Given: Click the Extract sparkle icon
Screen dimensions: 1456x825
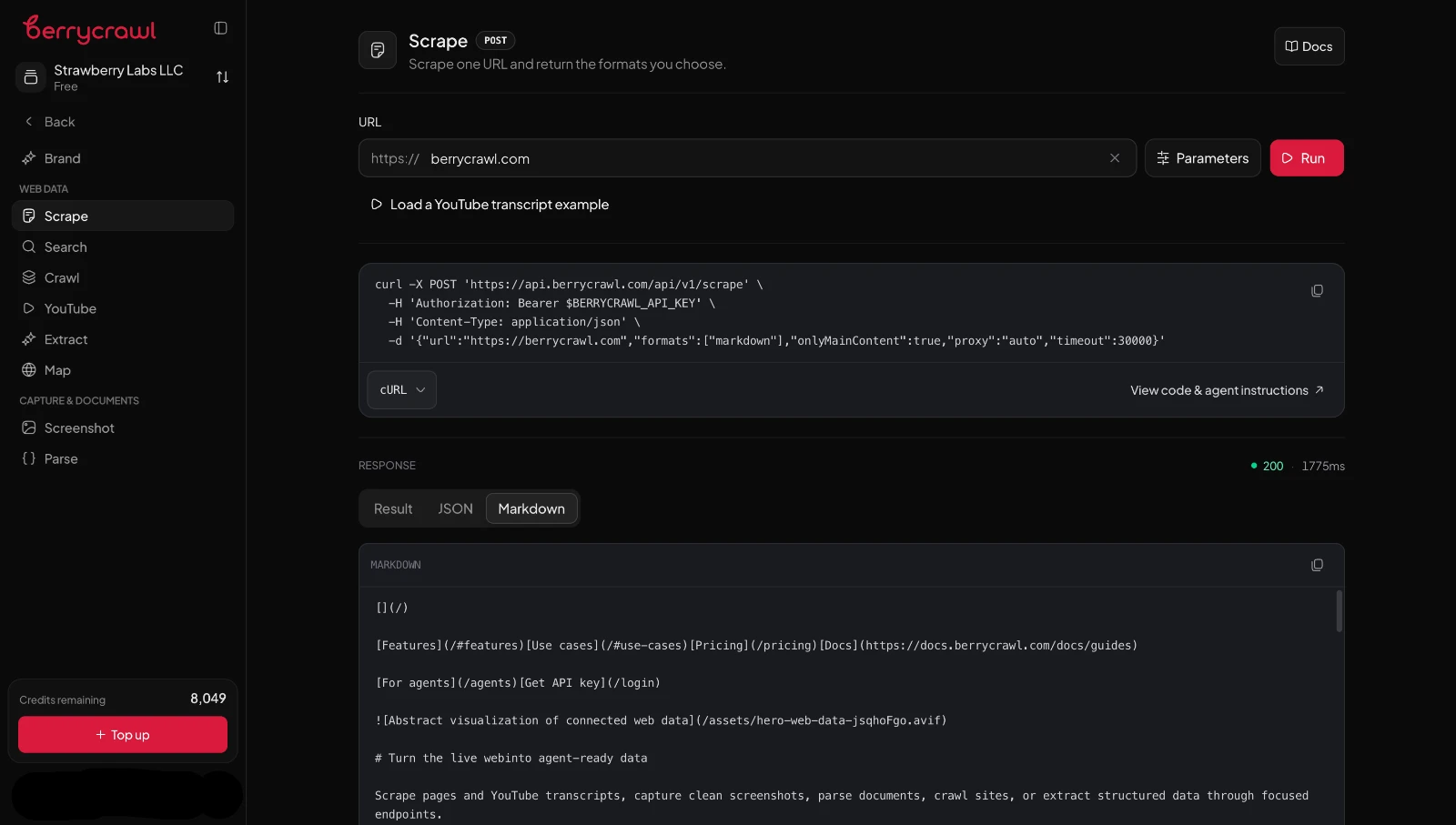Looking at the screenshot, I should [x=29, y=340].
